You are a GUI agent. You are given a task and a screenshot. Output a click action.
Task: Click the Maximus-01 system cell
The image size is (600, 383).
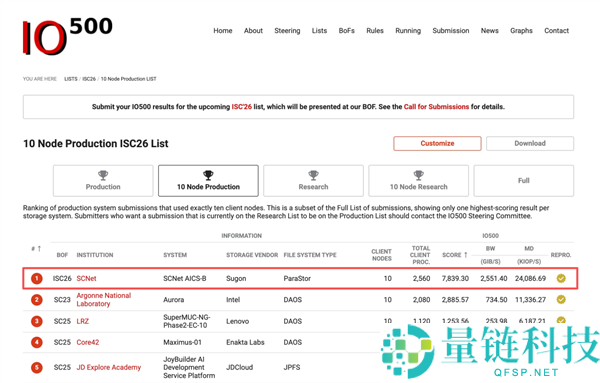pos(182,342)
